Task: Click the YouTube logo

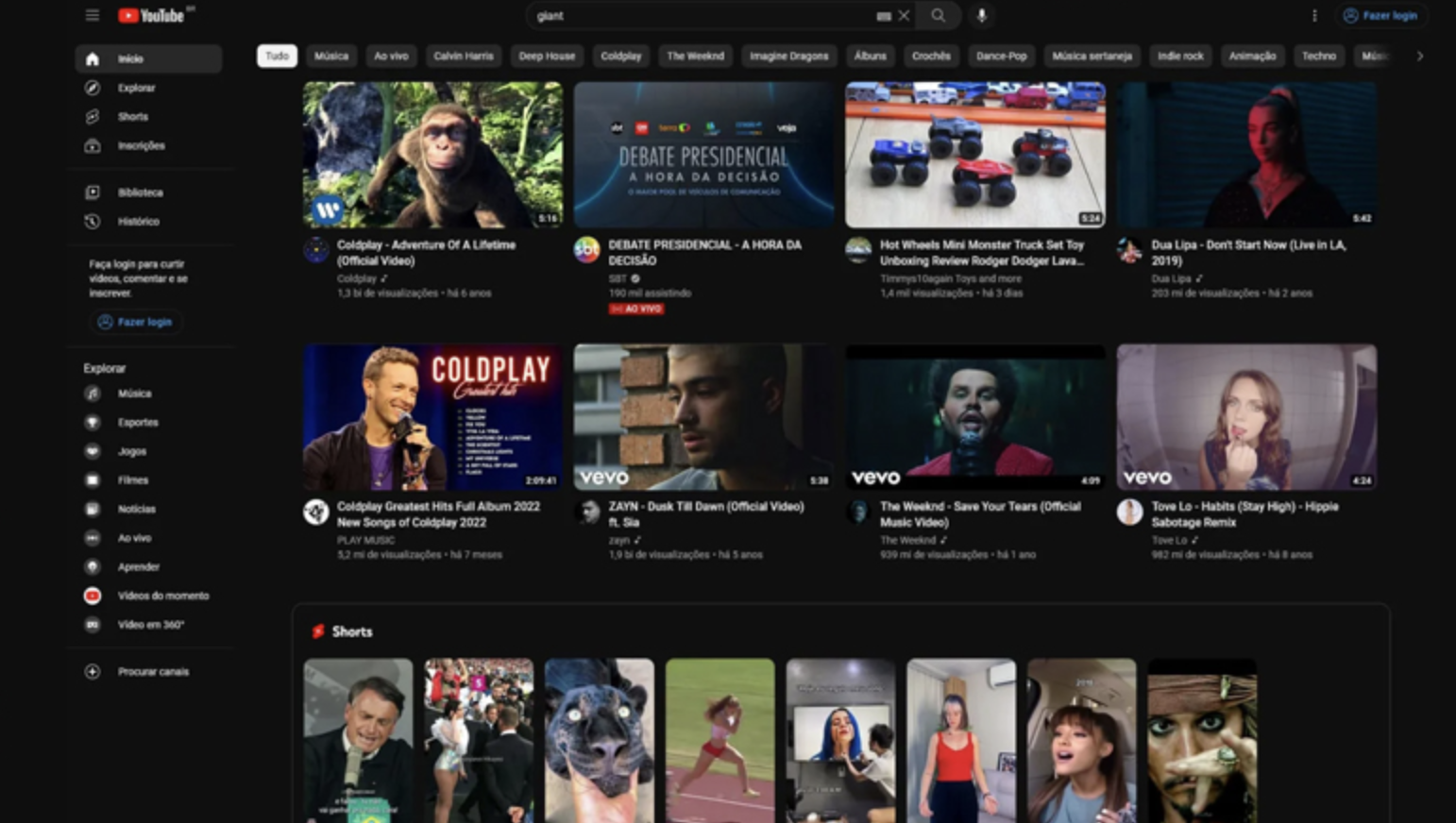Action: point(152,15)
